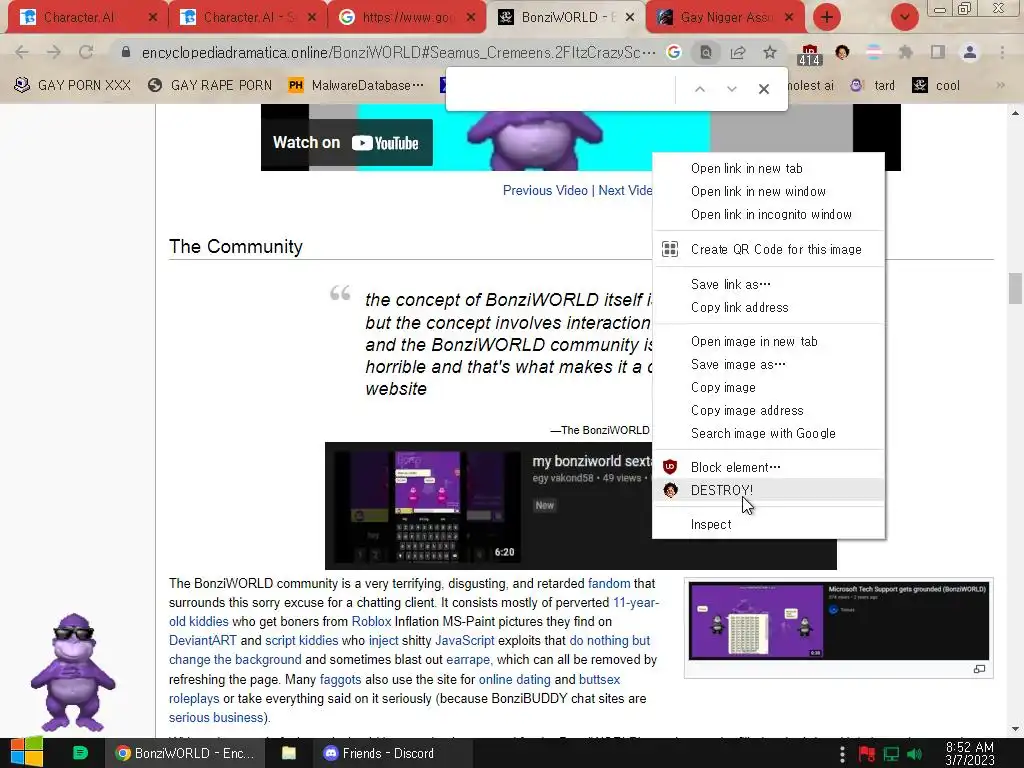Click the page vertical scrollbar thumb

(x=1015, y=289)
